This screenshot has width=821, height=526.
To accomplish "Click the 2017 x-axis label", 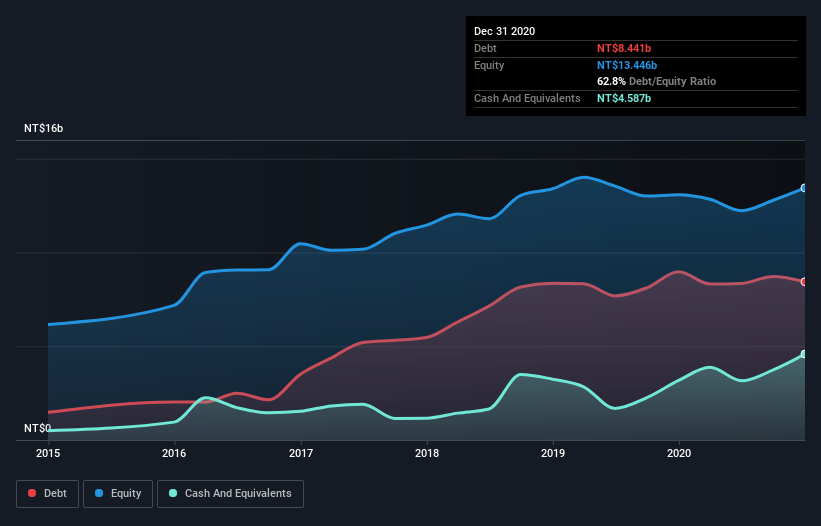I will click(301, 453).
